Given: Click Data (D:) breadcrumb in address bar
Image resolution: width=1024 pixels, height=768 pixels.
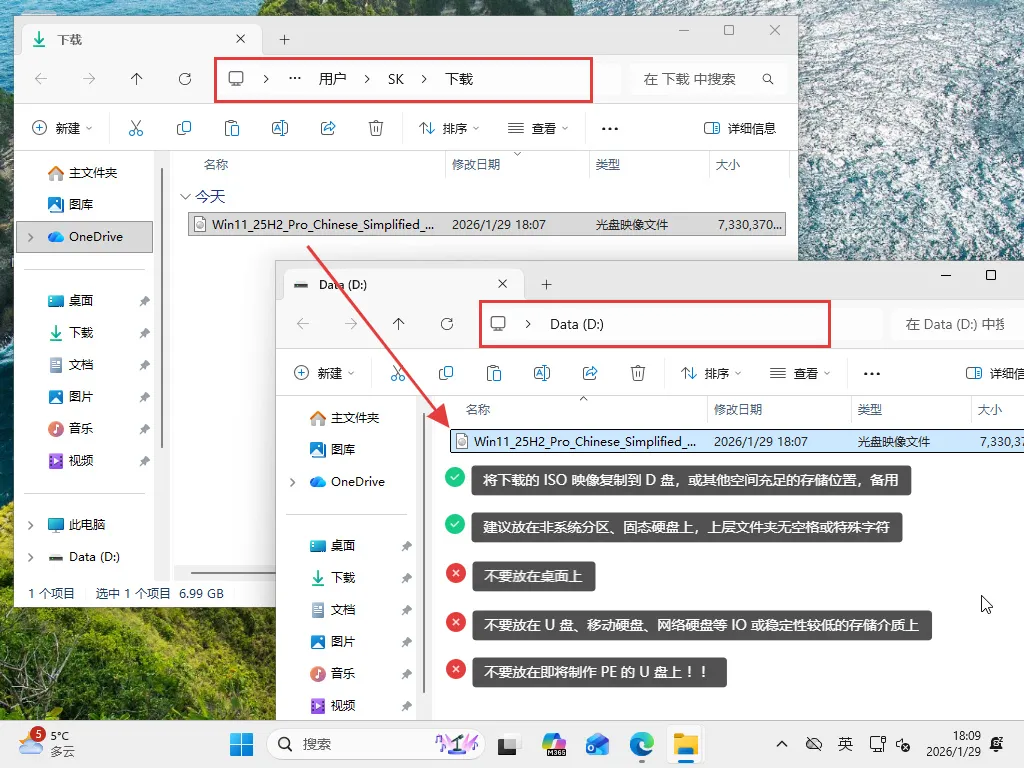Looking at the screenshot, I should click(577, 324).
